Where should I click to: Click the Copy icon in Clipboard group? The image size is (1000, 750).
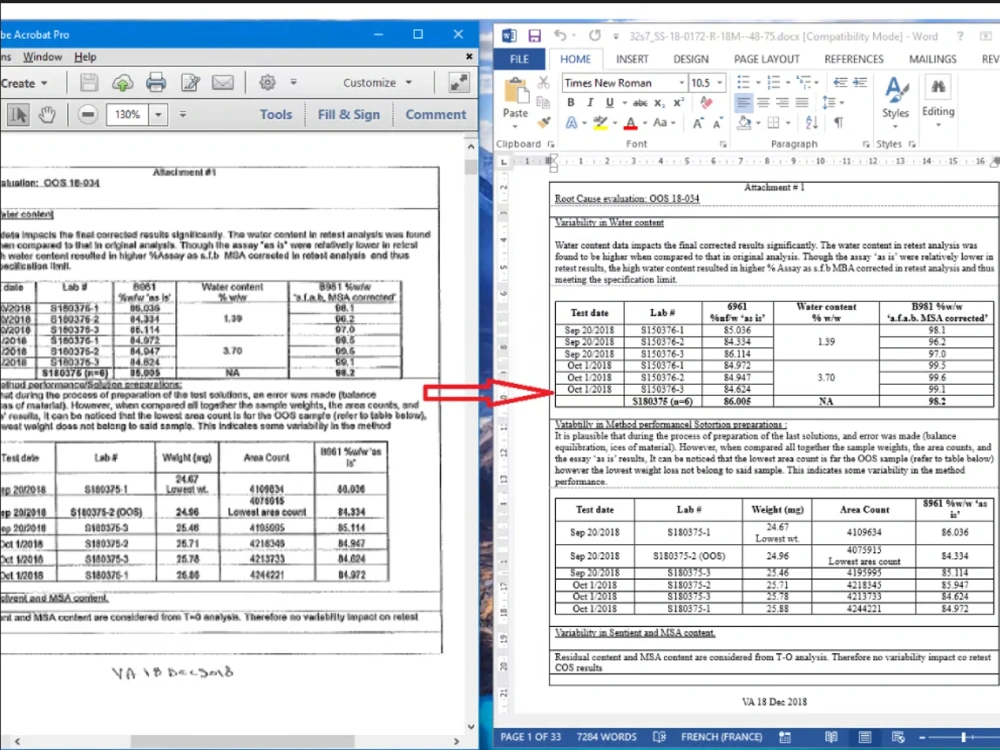click(x=543, y=102)
